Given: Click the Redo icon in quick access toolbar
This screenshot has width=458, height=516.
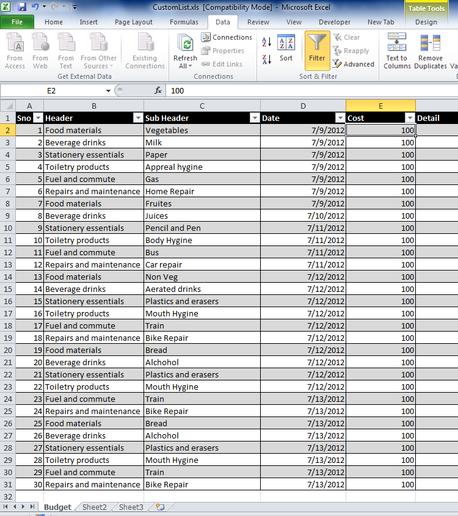Looking at the screenshot, I should (x=55, y=7).
